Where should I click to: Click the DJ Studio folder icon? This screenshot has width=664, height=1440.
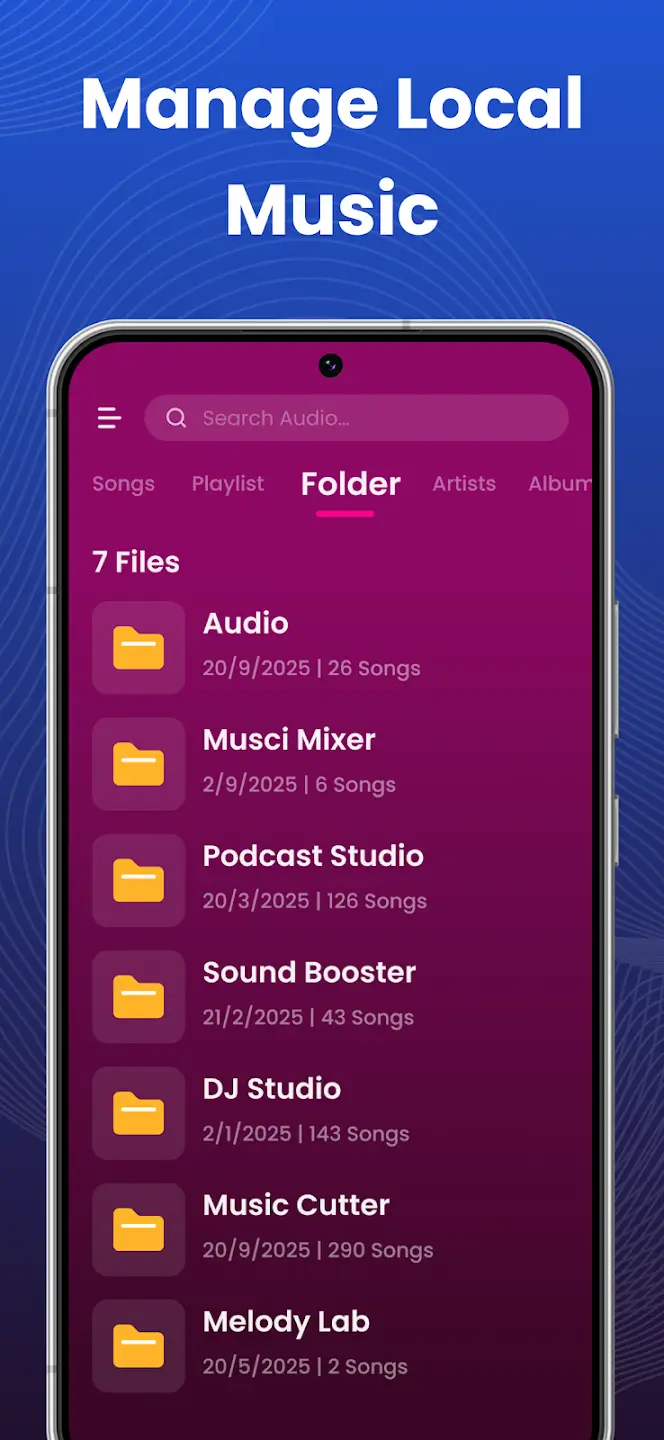tap(138, 1113)
